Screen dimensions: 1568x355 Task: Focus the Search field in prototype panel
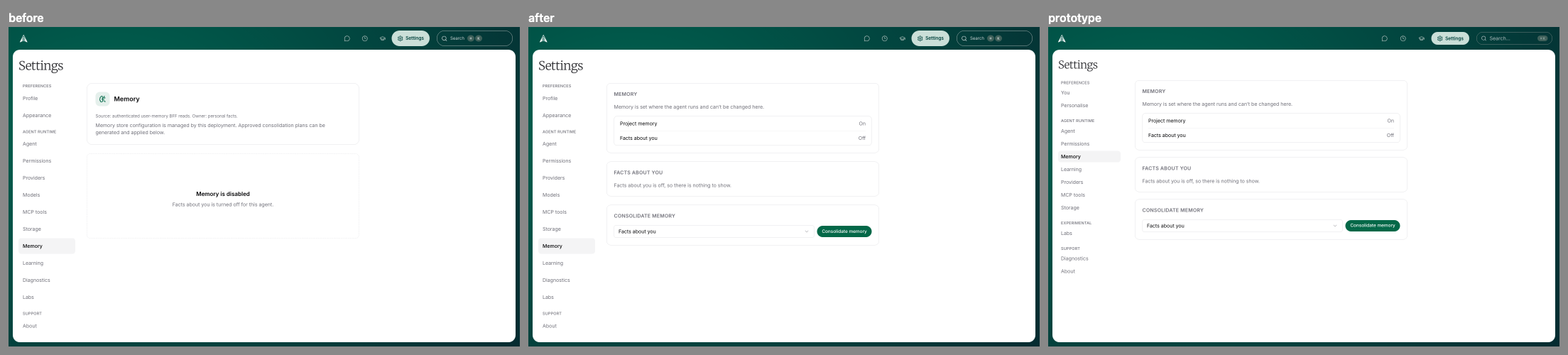point(1514,38)
